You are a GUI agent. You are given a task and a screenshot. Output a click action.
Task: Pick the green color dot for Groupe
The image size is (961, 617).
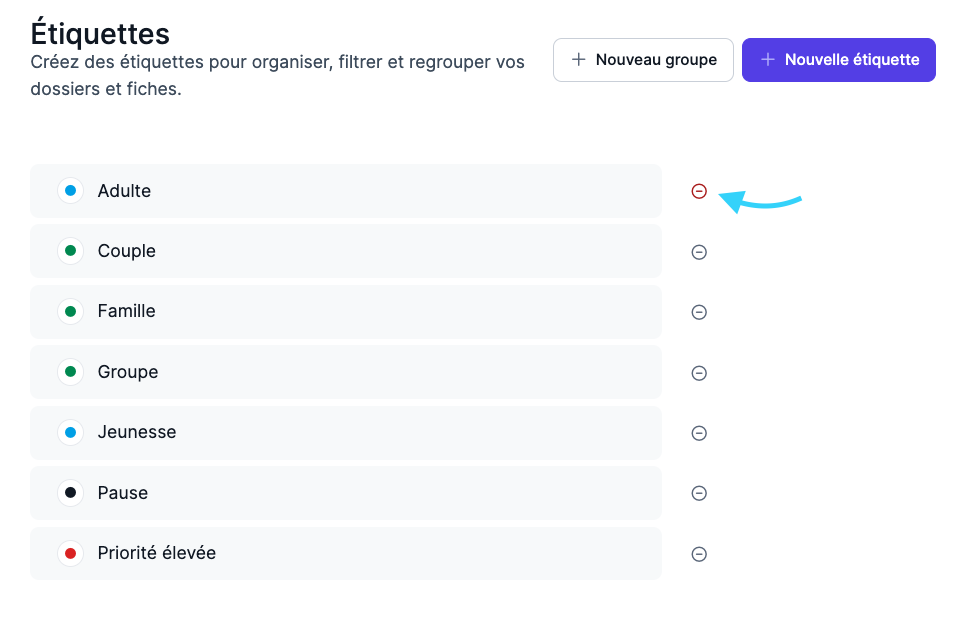70,372
